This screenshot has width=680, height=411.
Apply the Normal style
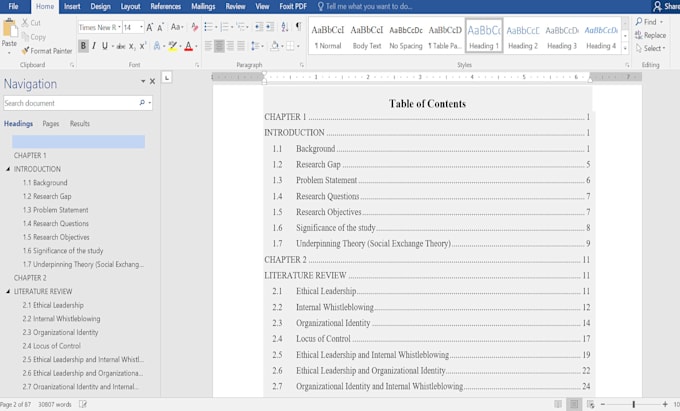[x=328, y=36]
